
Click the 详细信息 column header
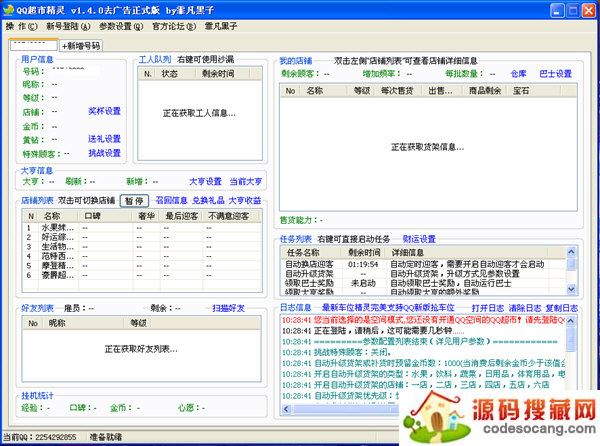pyautogui.click(x=467, y=253)
